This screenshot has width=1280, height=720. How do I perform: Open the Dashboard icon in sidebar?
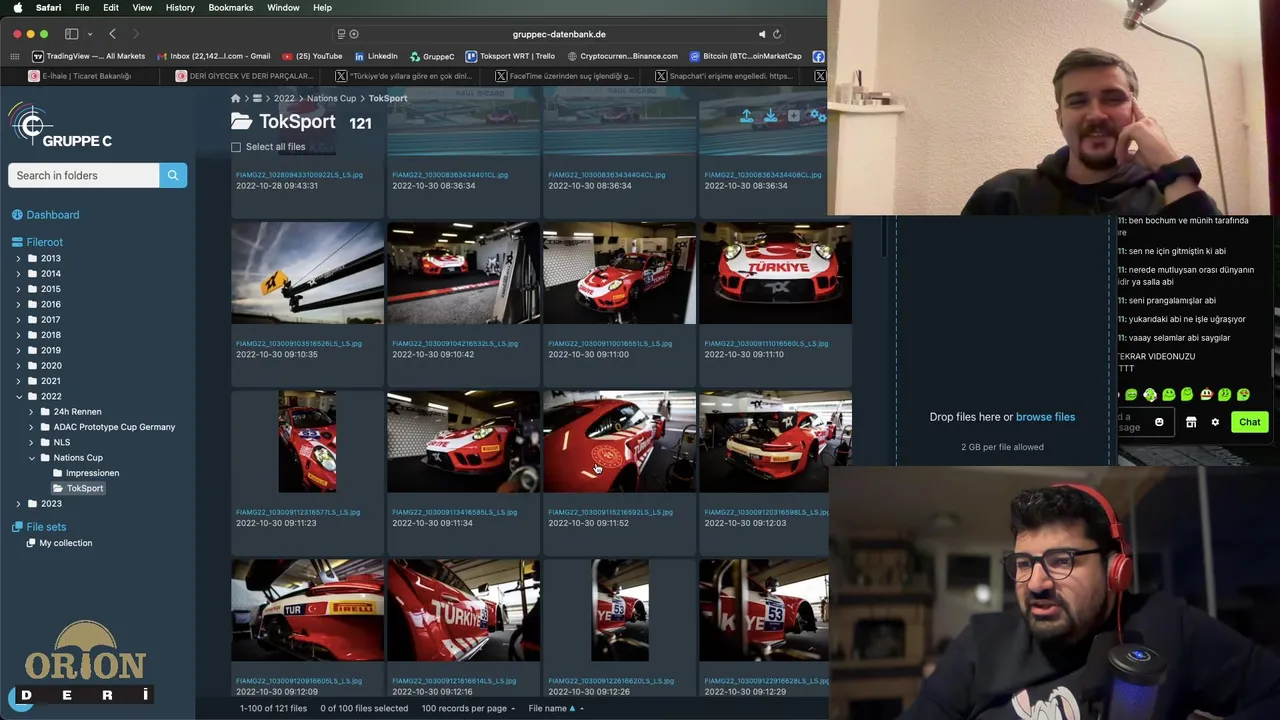(17, 215)
